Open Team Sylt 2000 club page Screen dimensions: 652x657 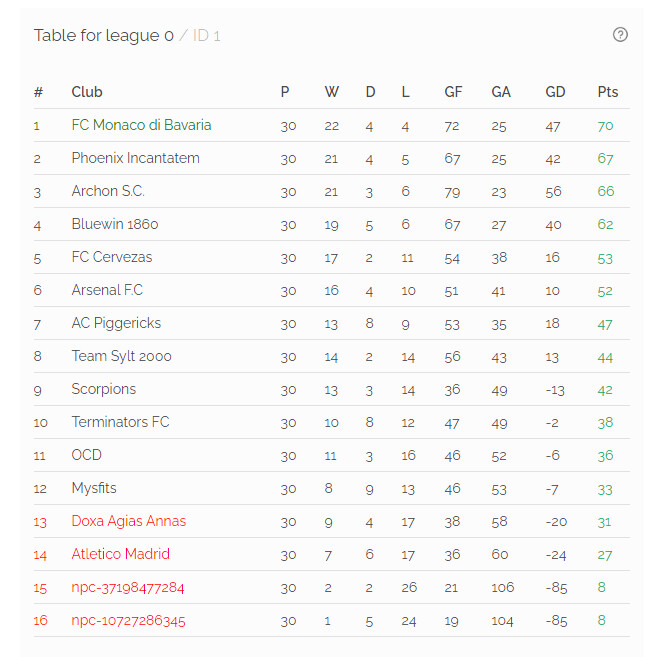122,356
